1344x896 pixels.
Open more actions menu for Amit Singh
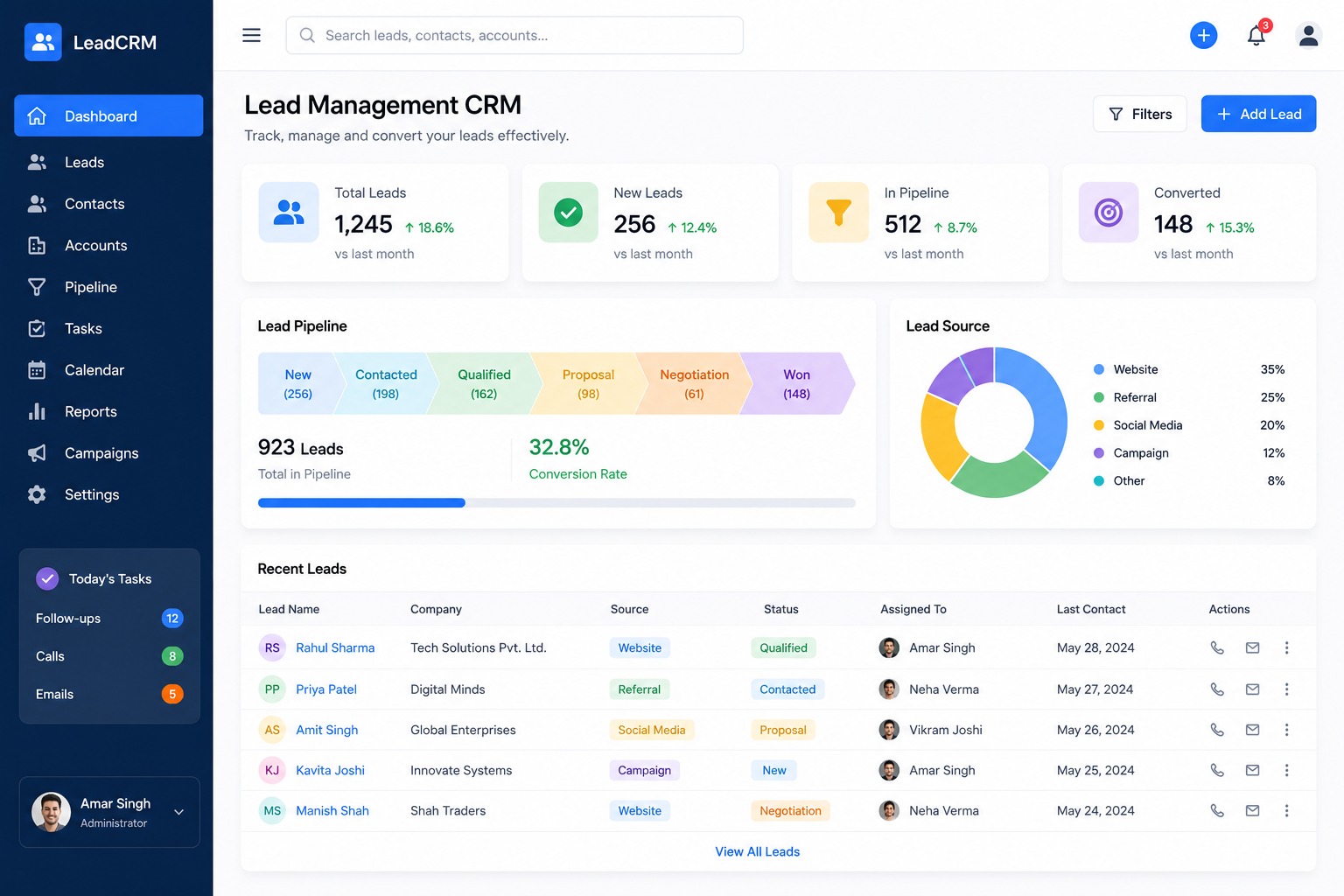click(1286, 730)
